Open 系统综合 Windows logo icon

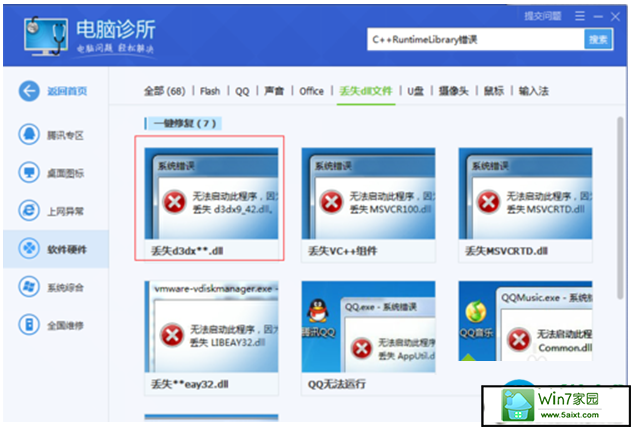tap(29, 287)
